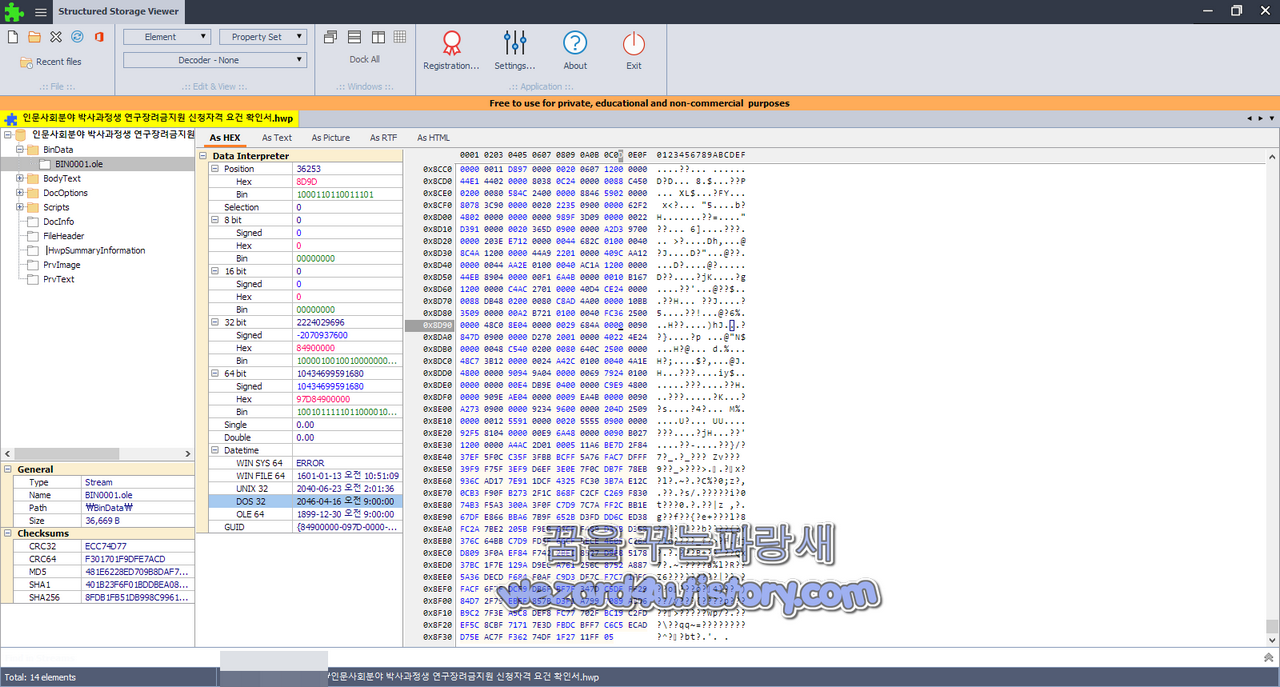This screenshot has height=687, width=1280.
Task: Expand the Scripts tree node
Action: coord(20,207)
